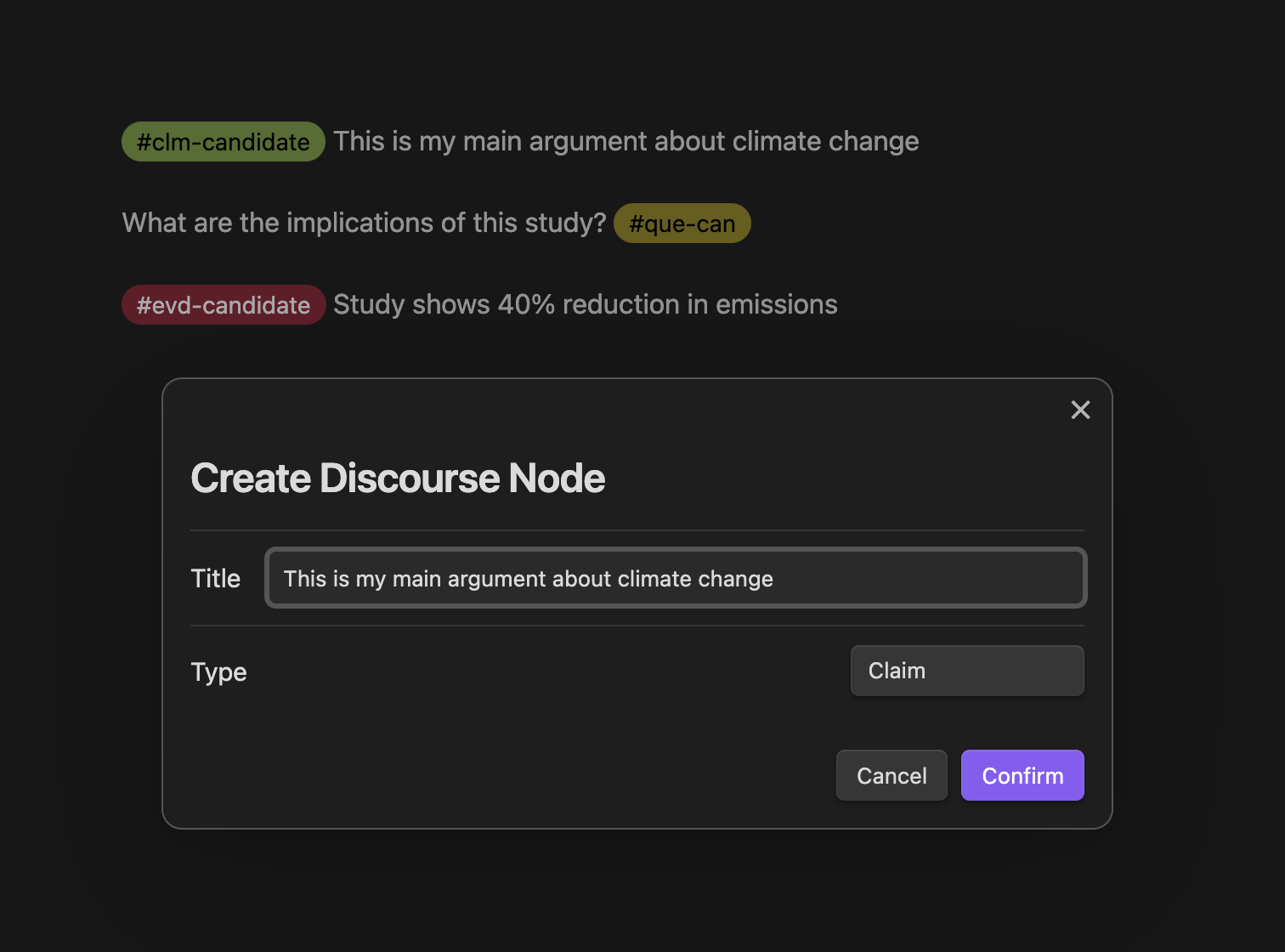Screen dimensions: 1285x952
Task: Select the title text about climate change
Action: click(527, 578)
